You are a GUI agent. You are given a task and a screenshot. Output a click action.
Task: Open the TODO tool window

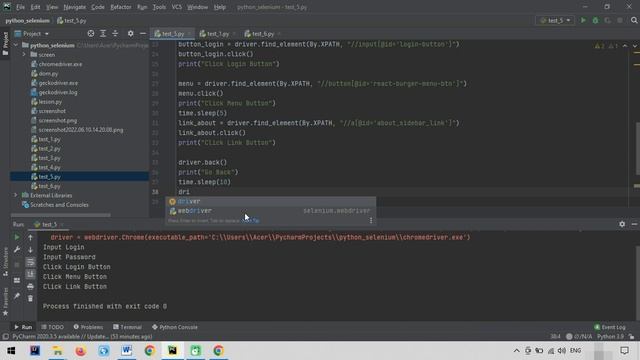[52, 327]
